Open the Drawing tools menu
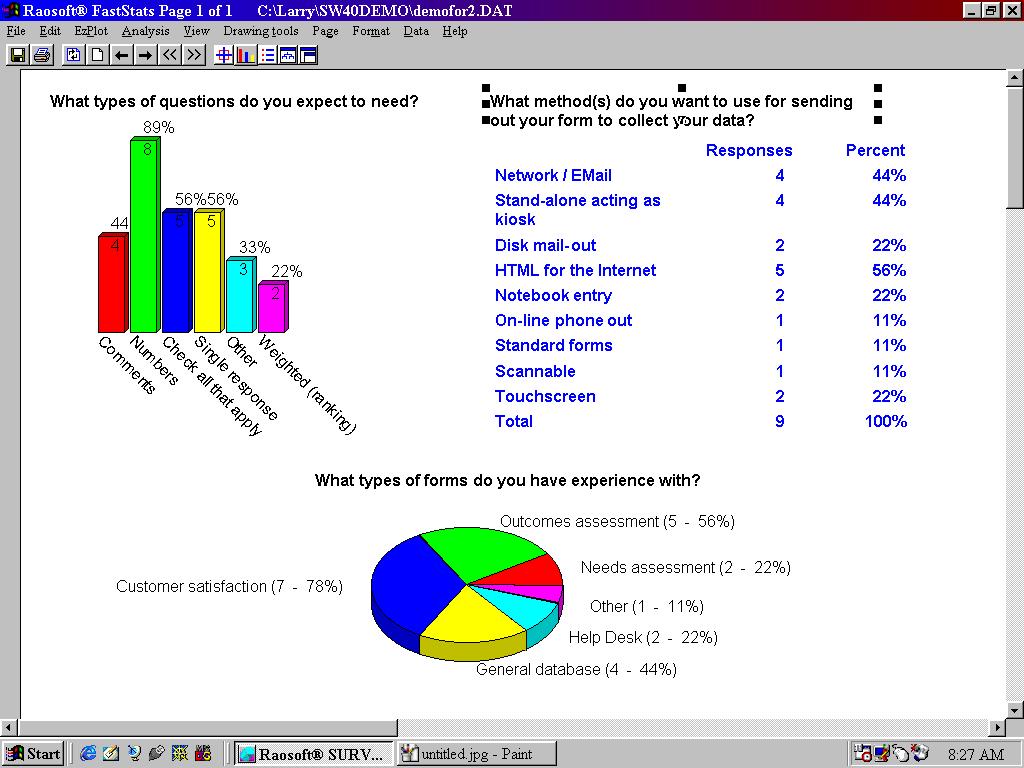Screen dimensions: 1024x768 (260, 31)
